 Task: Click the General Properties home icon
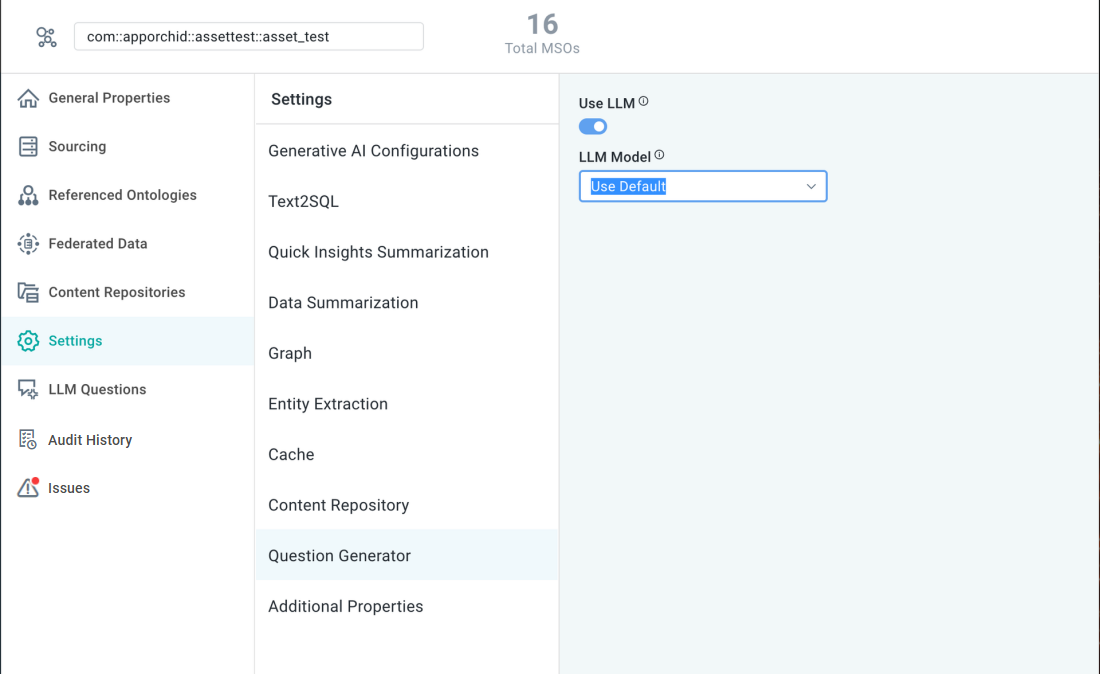[28, 98]
